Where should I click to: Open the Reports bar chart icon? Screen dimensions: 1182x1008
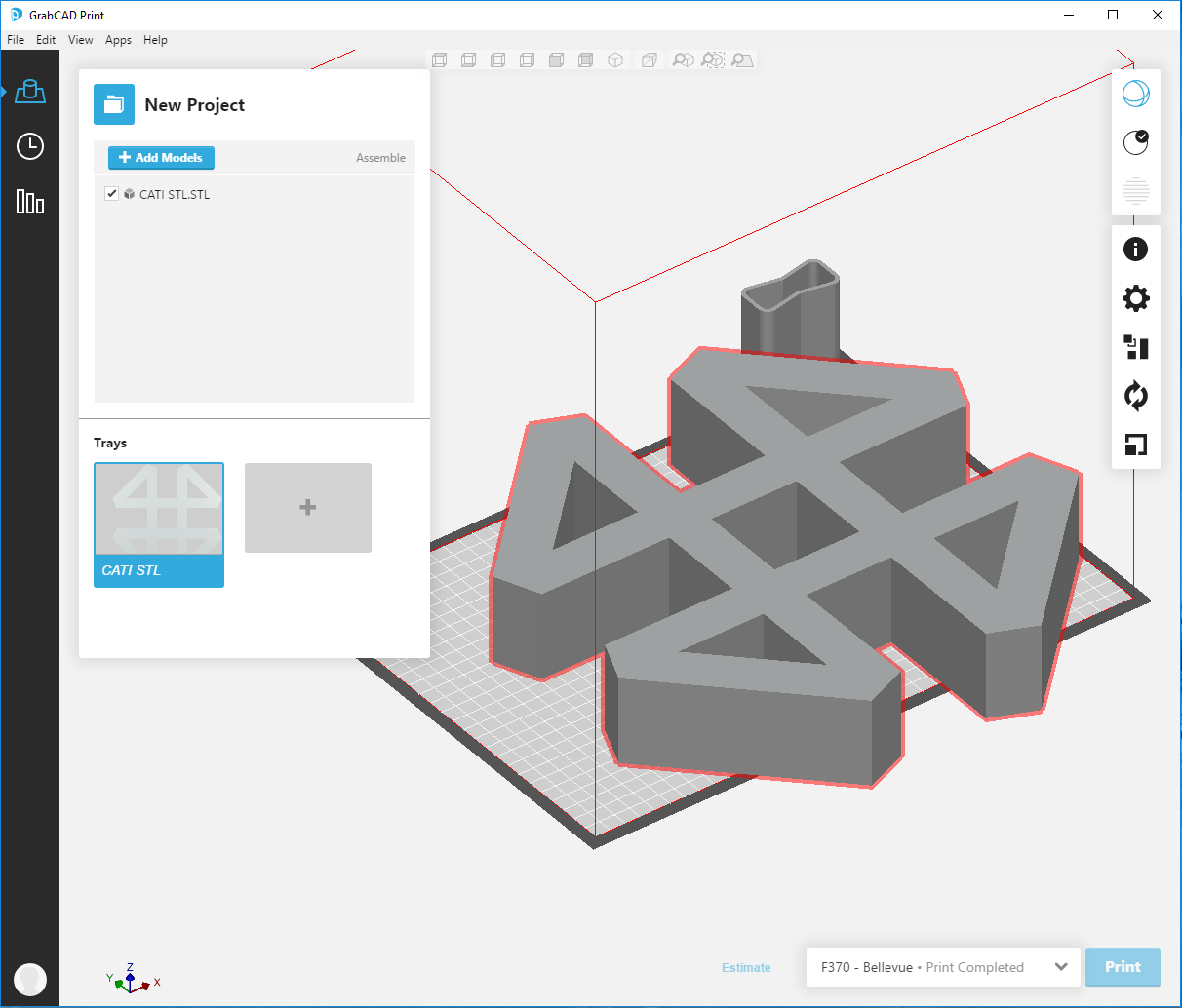tap(30, 202)
